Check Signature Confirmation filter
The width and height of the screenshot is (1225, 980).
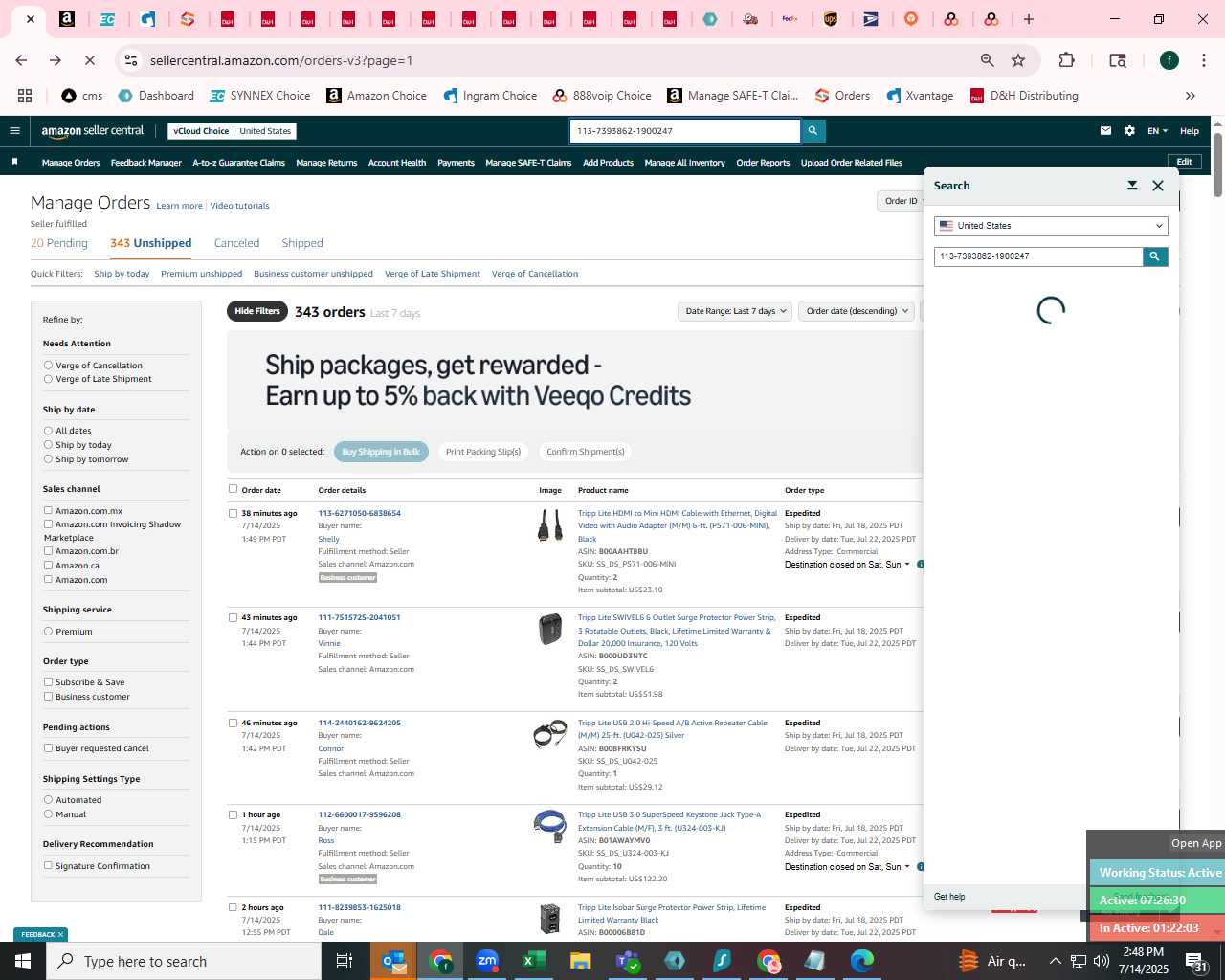coord(48,866)
